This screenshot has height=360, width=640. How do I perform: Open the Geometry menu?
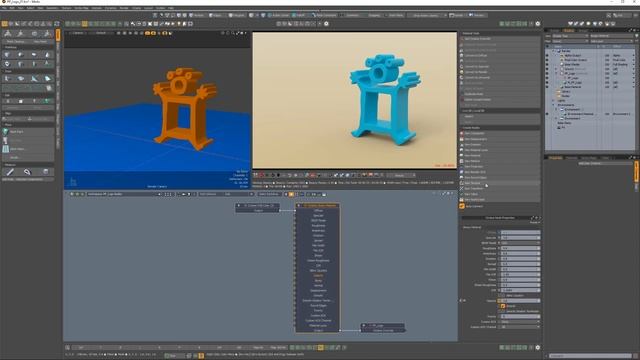52,8
